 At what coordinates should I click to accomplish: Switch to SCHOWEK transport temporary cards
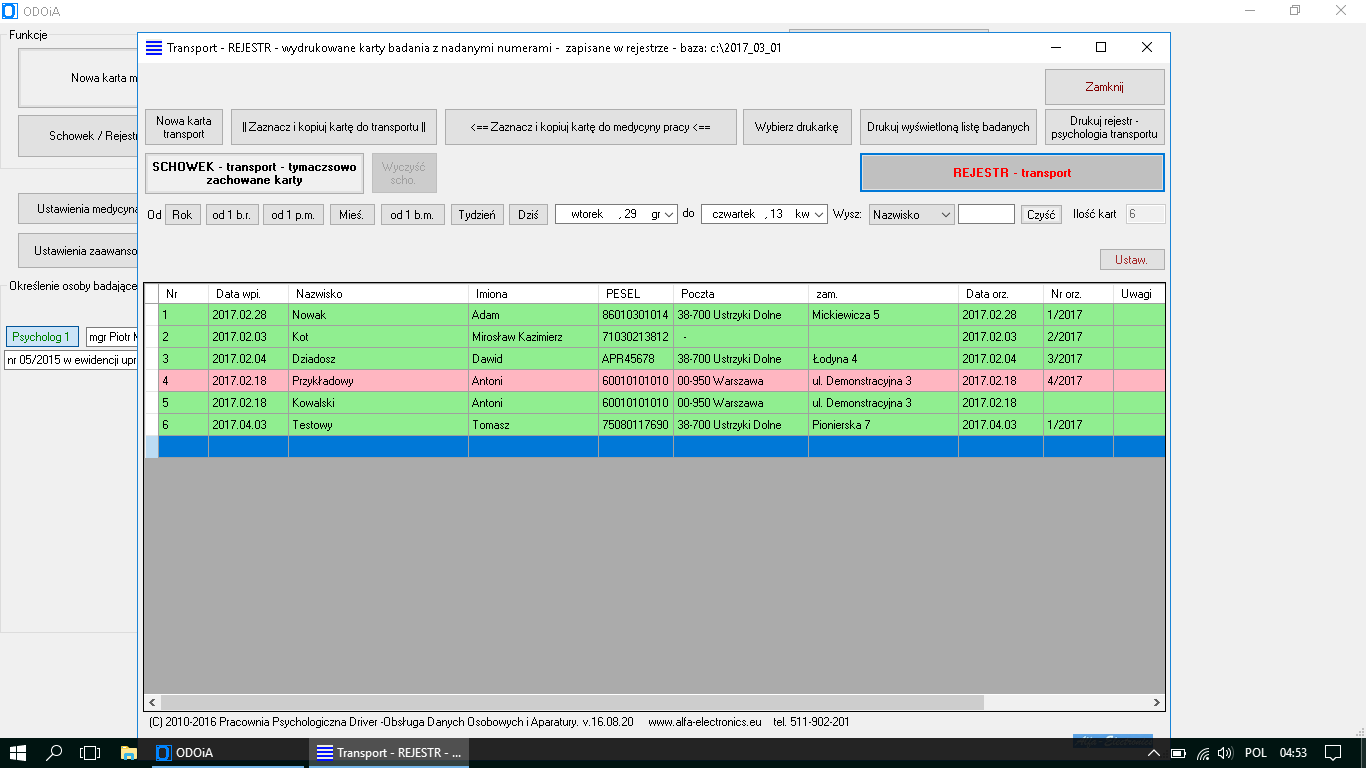[x=254, y=173]
